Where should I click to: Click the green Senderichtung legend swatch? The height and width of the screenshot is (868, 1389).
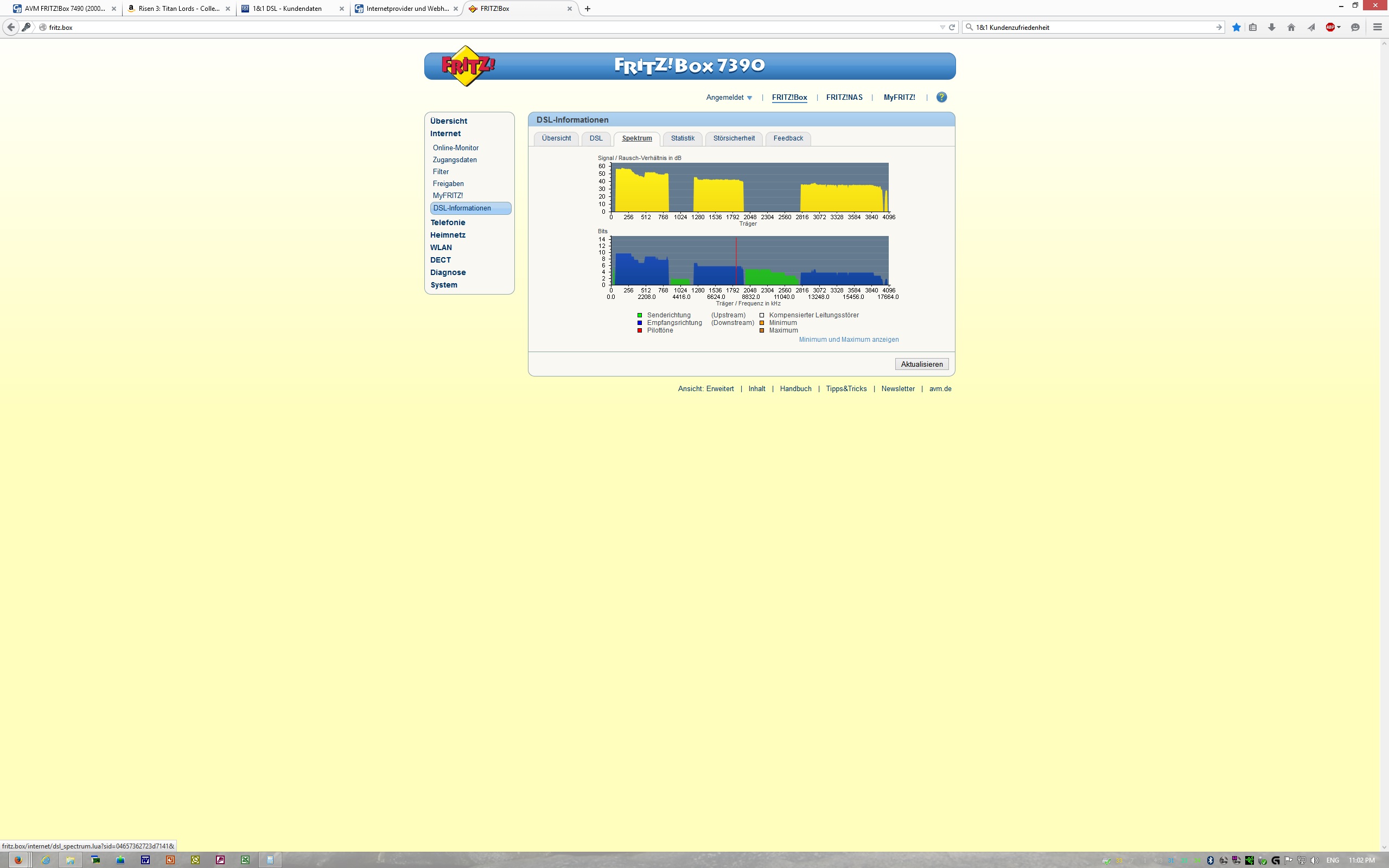coord(639,315)
